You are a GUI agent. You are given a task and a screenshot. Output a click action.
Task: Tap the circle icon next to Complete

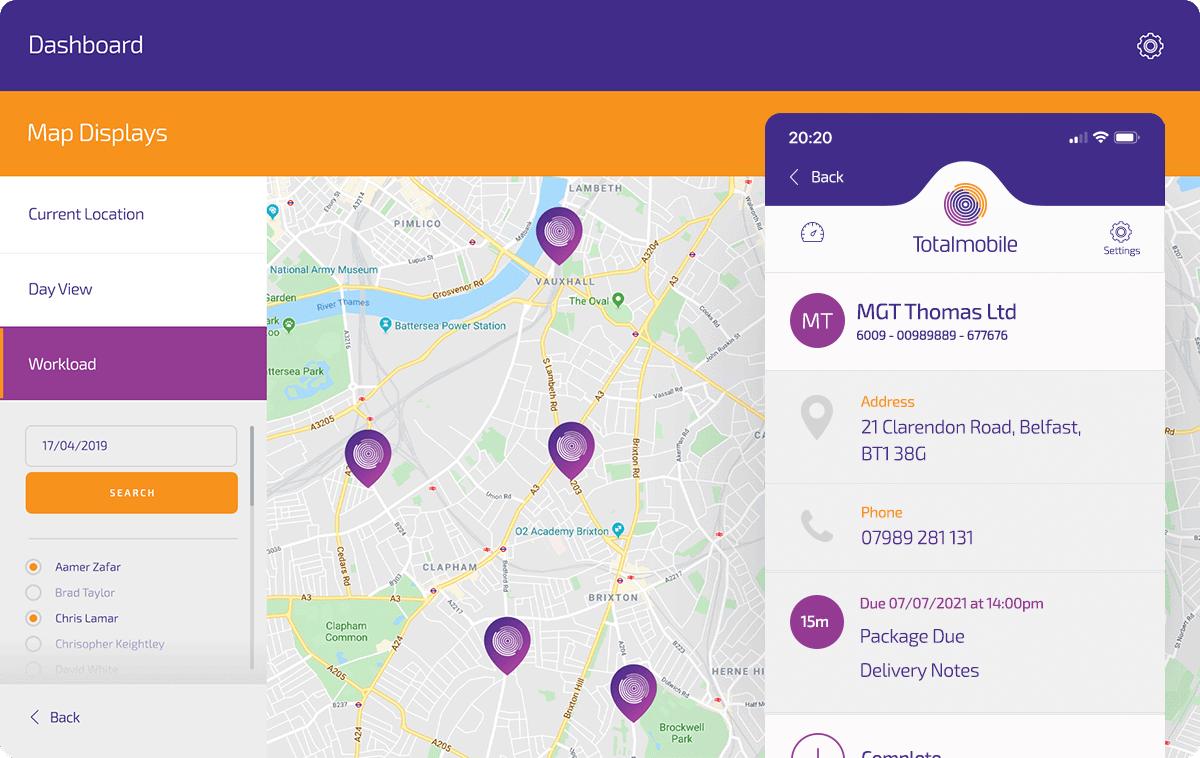point(817,748)
